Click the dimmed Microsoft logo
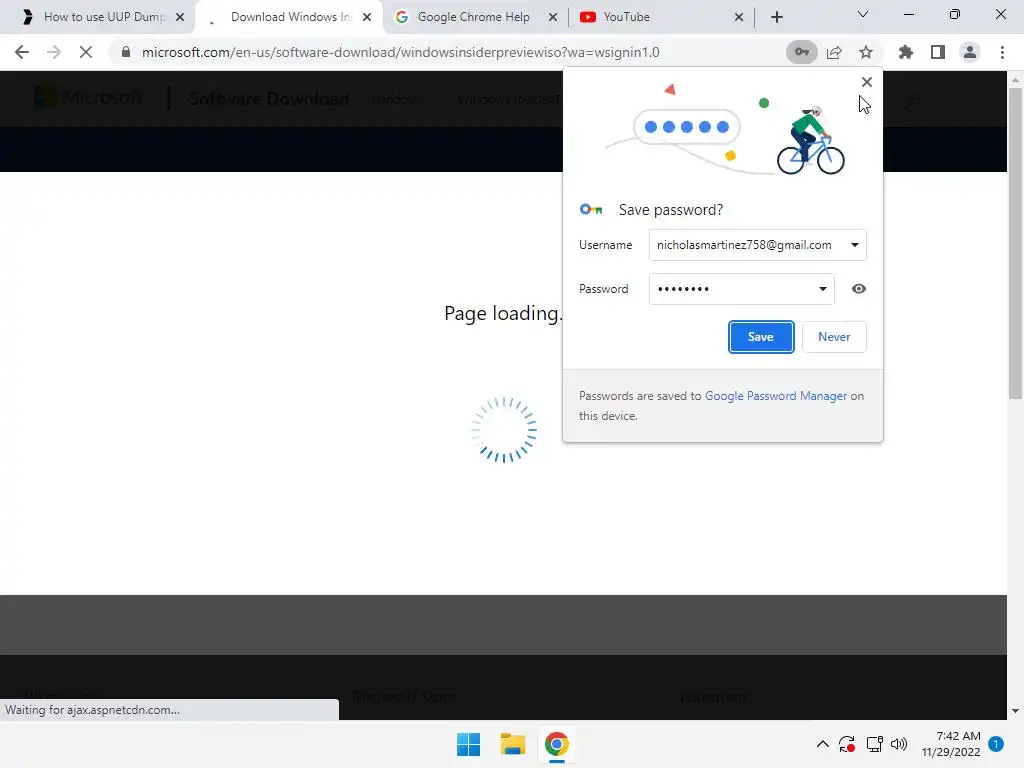 (88, 98)
